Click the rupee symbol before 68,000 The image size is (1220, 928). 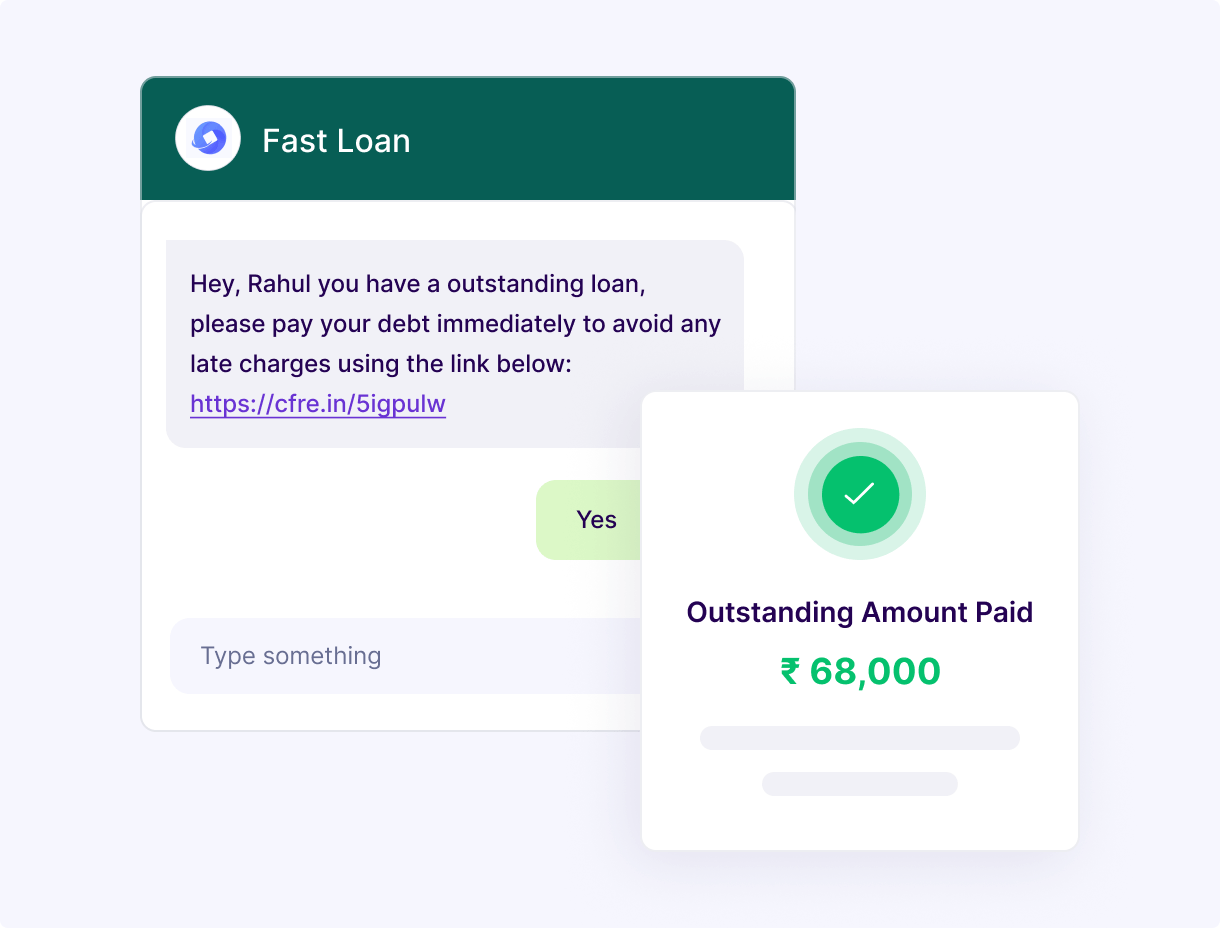[x=790, y=671]
